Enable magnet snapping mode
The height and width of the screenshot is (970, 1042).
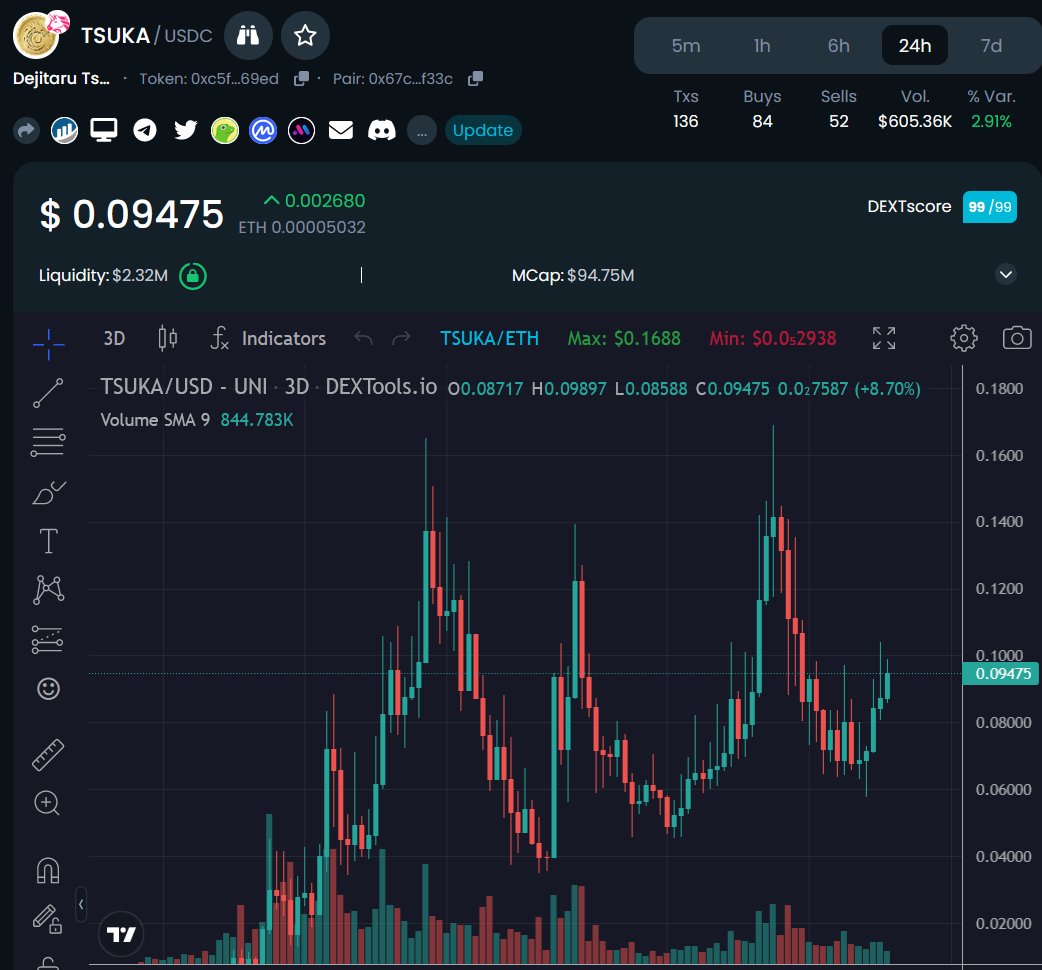(47, 869)
